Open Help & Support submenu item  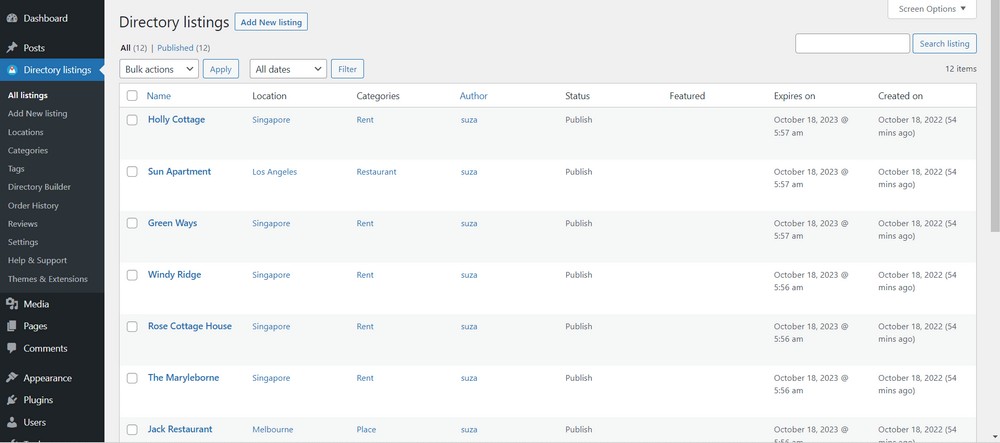(37, 260)
